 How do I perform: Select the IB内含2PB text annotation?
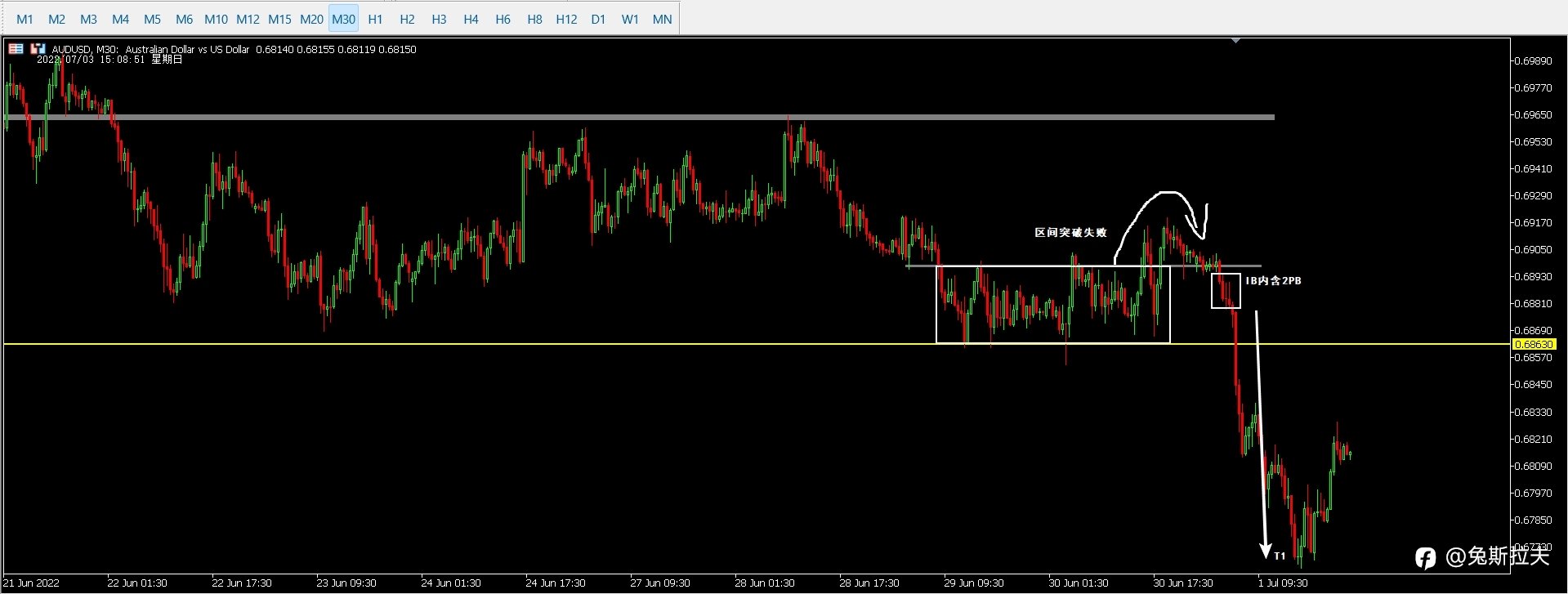(x=1273, y=280)
